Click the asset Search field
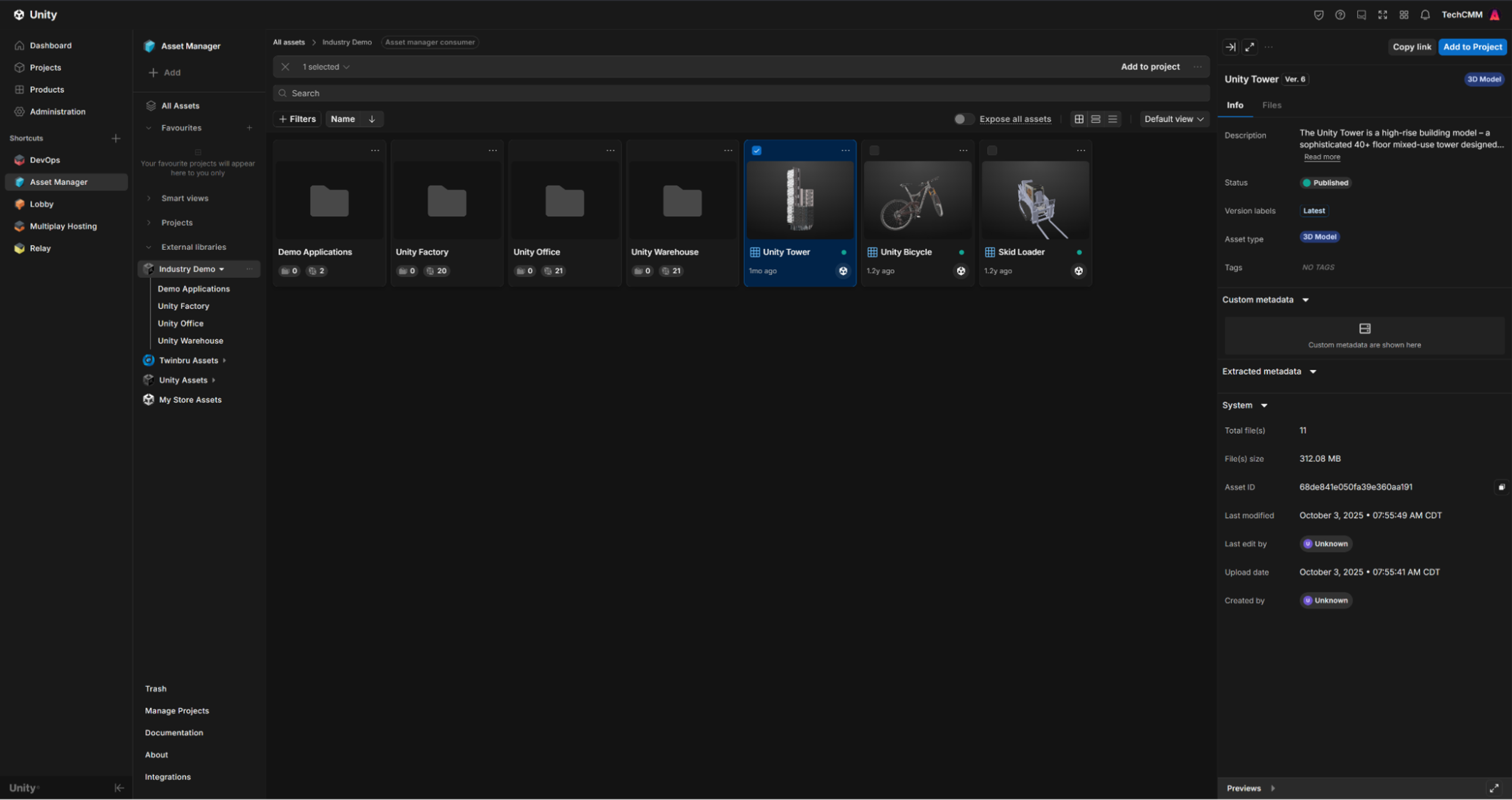The height and width of the screenshot is (800, 1512). [741, 93]
